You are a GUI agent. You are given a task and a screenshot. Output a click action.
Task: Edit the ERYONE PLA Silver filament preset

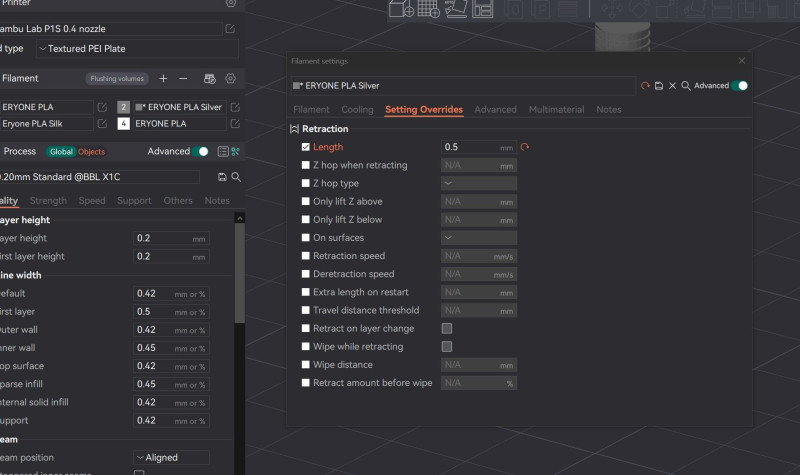point(235,108)
